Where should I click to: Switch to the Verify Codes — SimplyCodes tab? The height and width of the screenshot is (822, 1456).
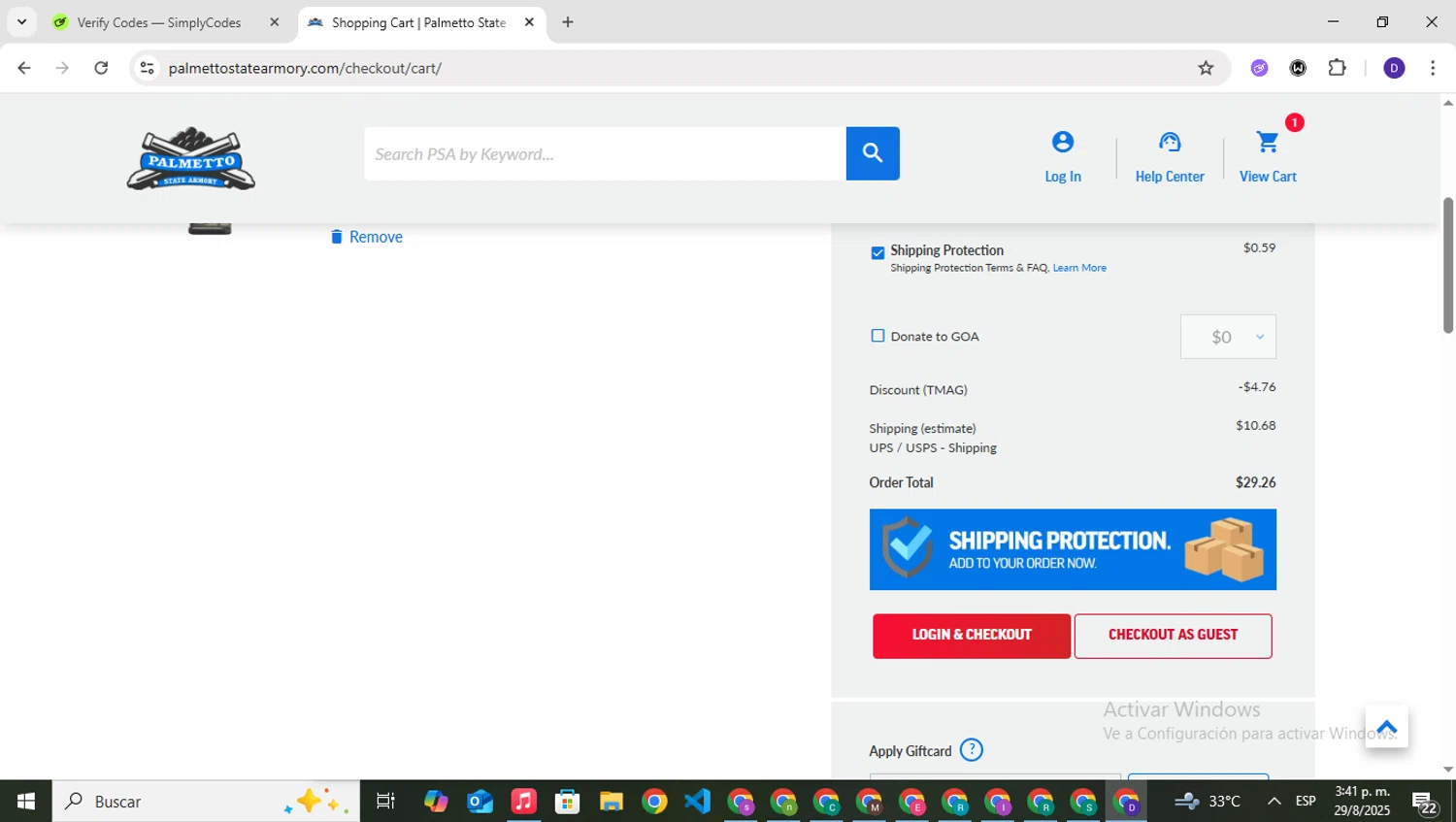point(159,22)
